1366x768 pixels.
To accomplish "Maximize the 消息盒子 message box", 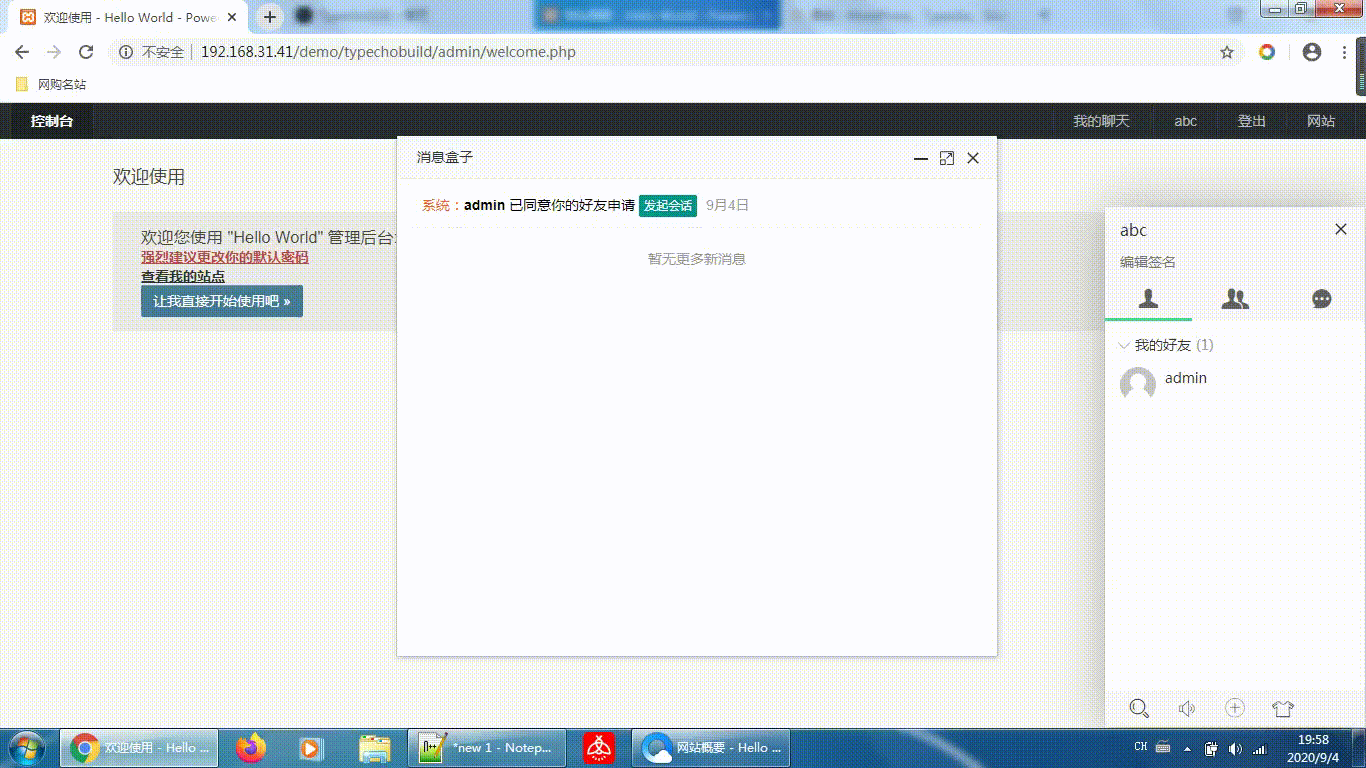I will 947,158.
